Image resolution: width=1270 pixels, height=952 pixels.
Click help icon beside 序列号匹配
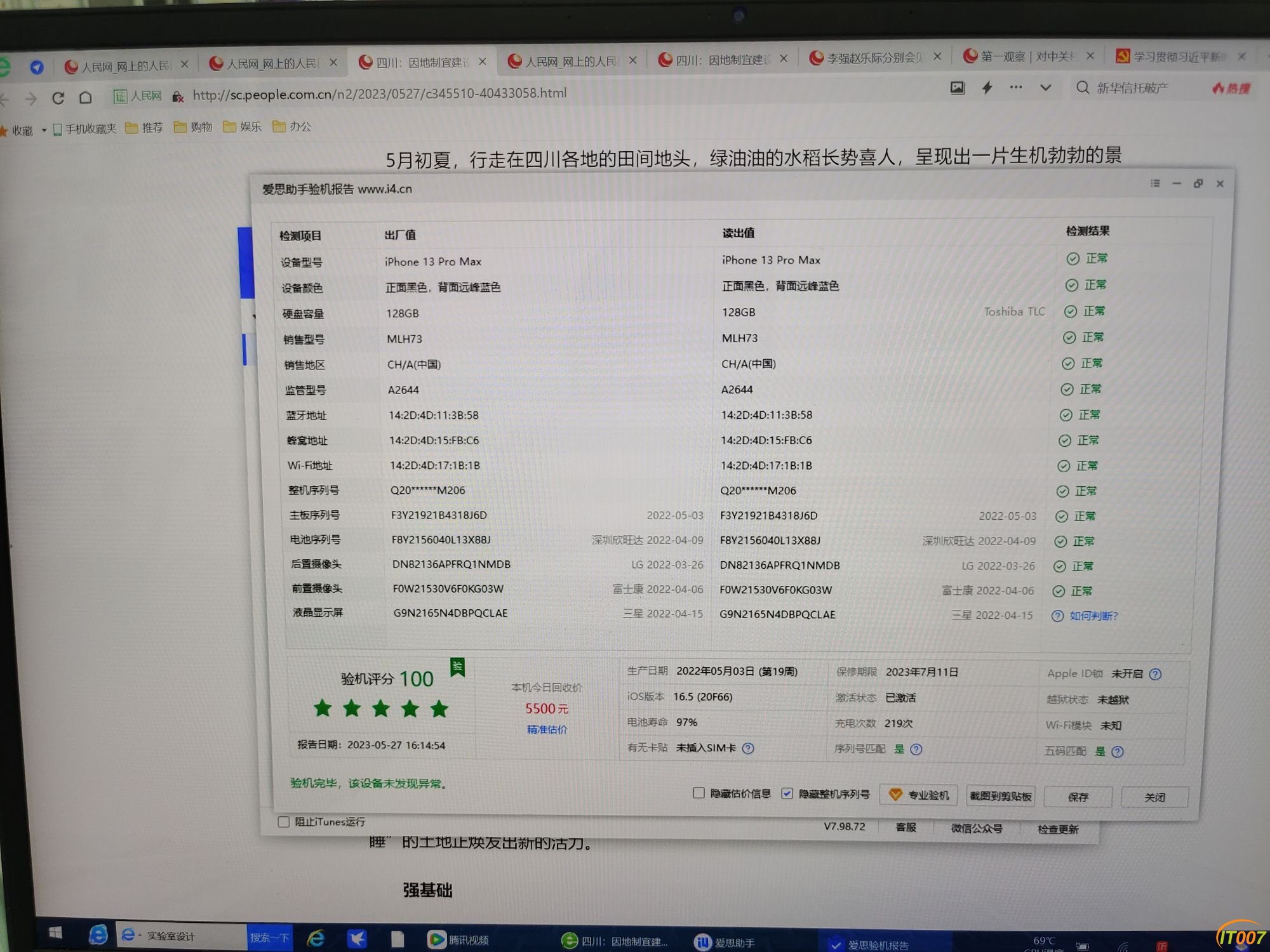pyautogui.click(x=916, y=750)
